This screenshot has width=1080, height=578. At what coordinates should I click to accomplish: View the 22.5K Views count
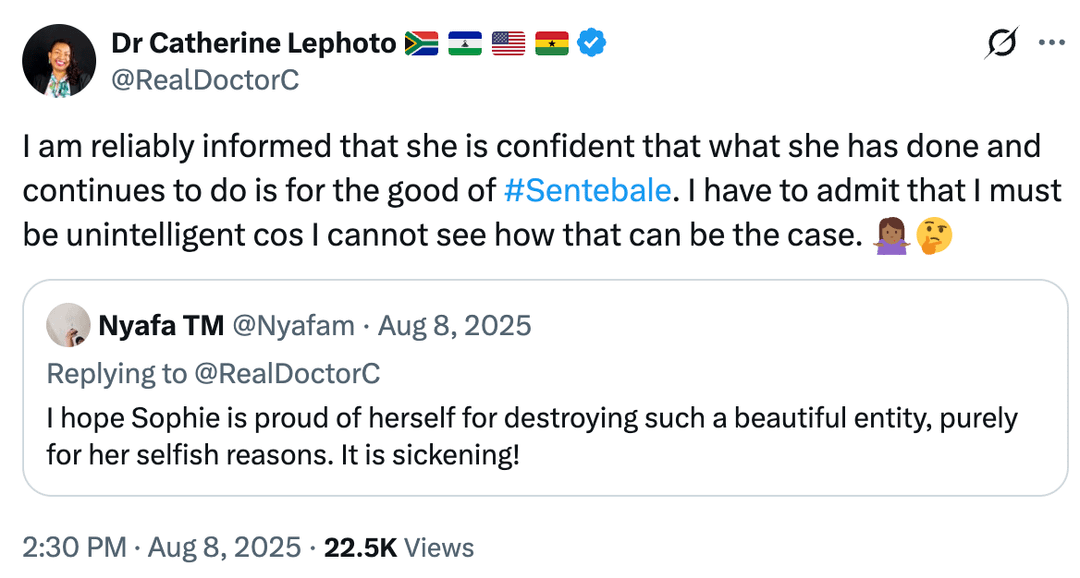coord(398,547)
